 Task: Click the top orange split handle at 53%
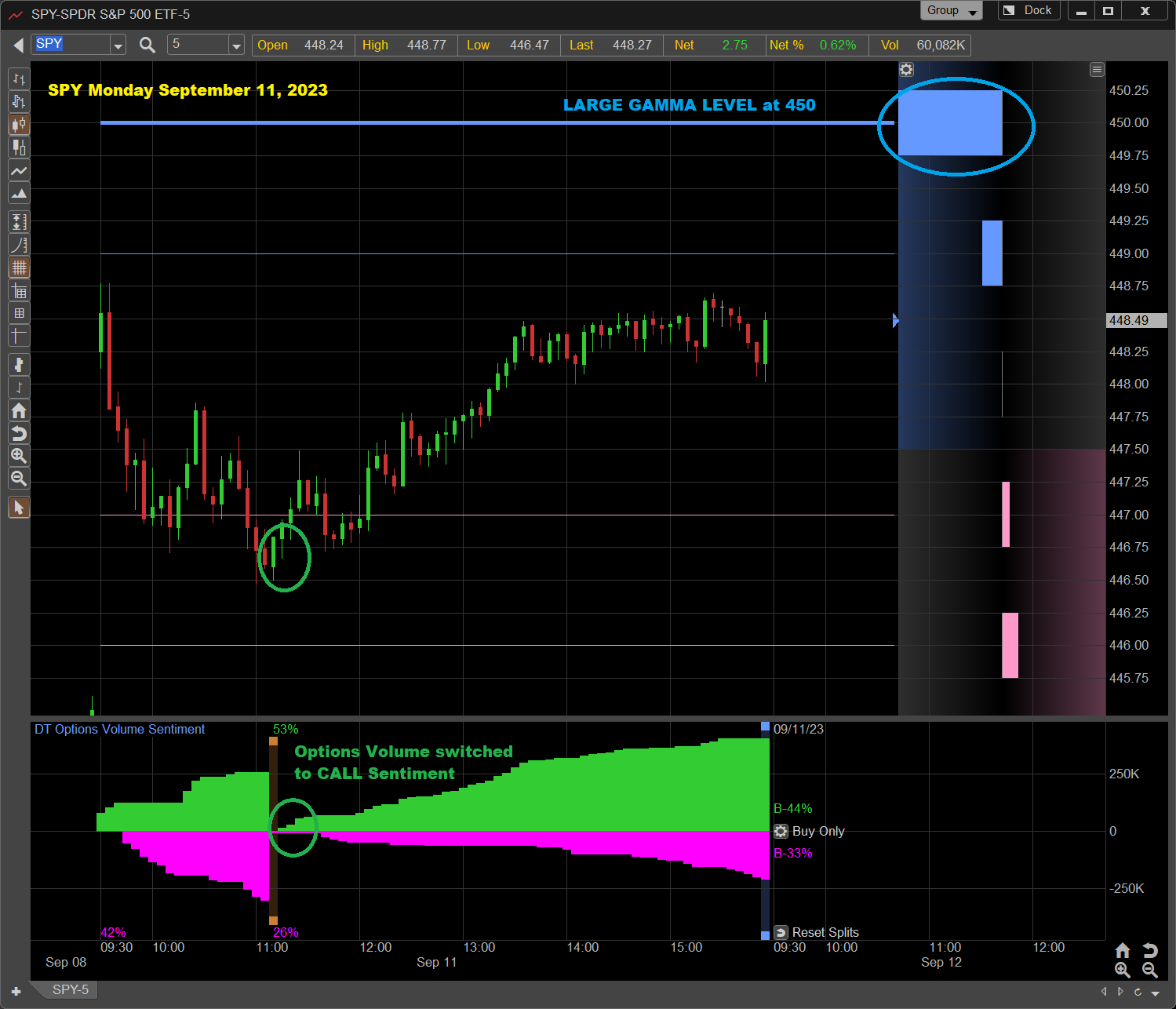click(273, 741)
